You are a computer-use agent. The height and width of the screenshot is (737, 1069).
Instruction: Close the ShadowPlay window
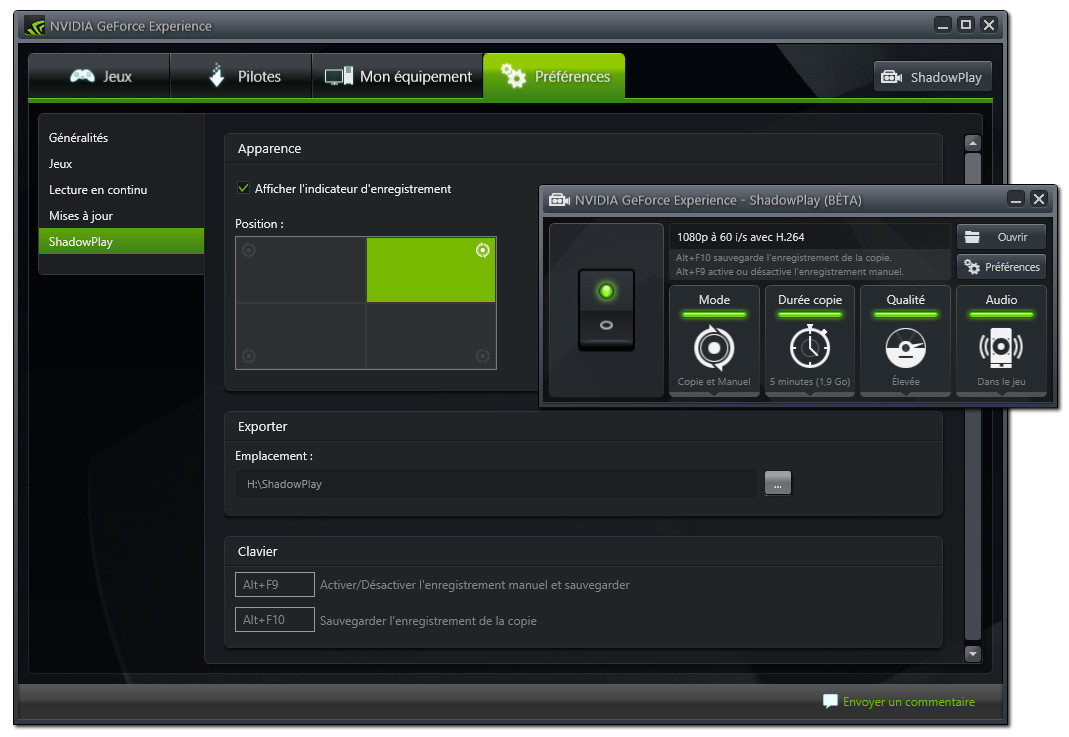1038,199
